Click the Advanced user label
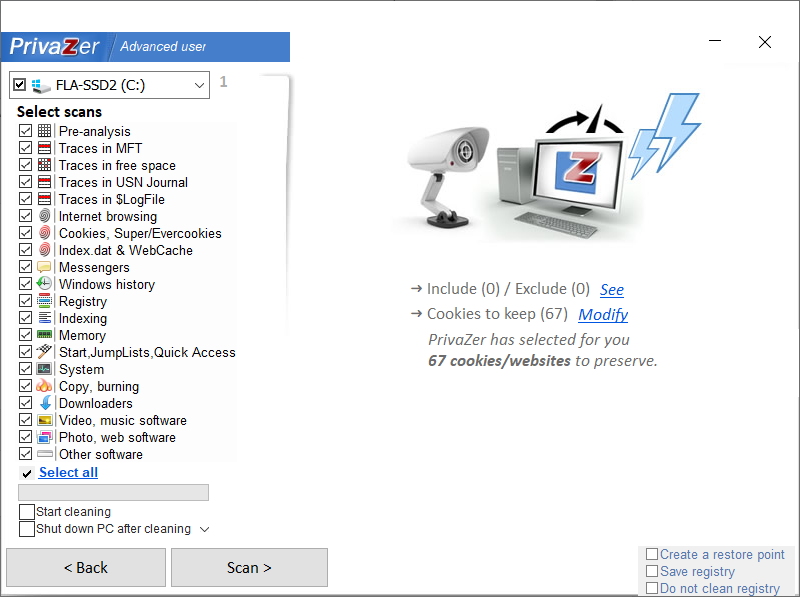This screenshot has width=800, height=597. pyautogui.click(x=163, y=46)
